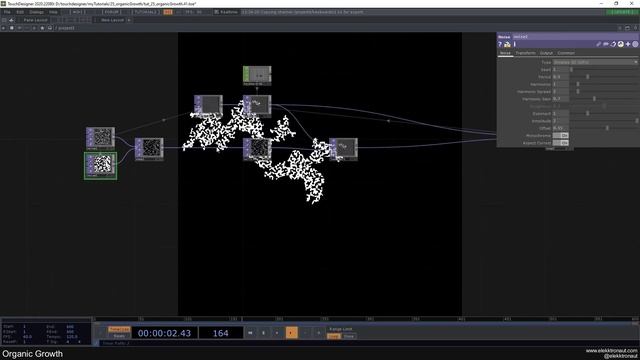Jump to timeline start
Viewport: 640px width, 360px height.
click(x=250, y=333)
